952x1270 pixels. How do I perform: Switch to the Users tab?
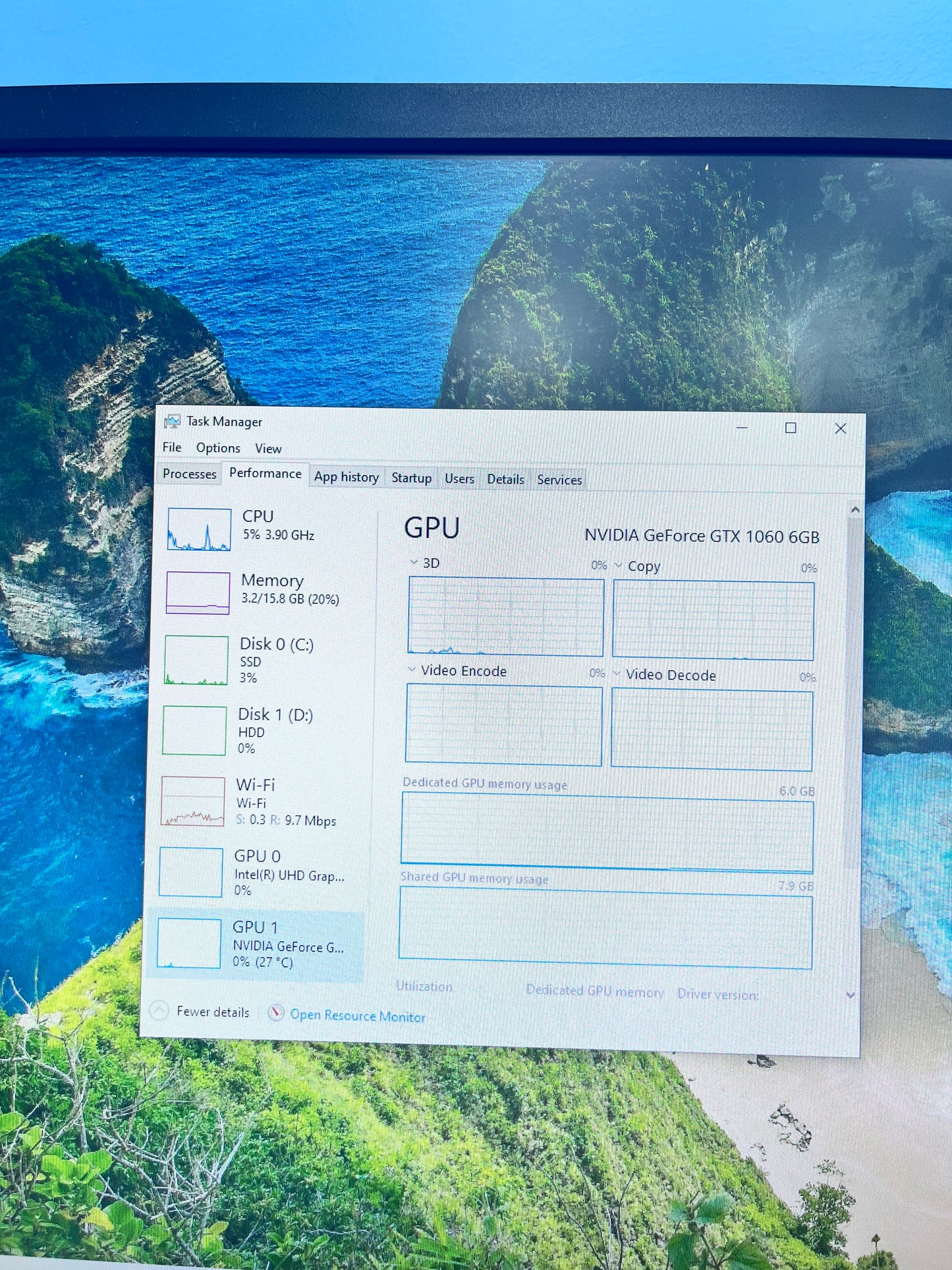coord(459,479)
